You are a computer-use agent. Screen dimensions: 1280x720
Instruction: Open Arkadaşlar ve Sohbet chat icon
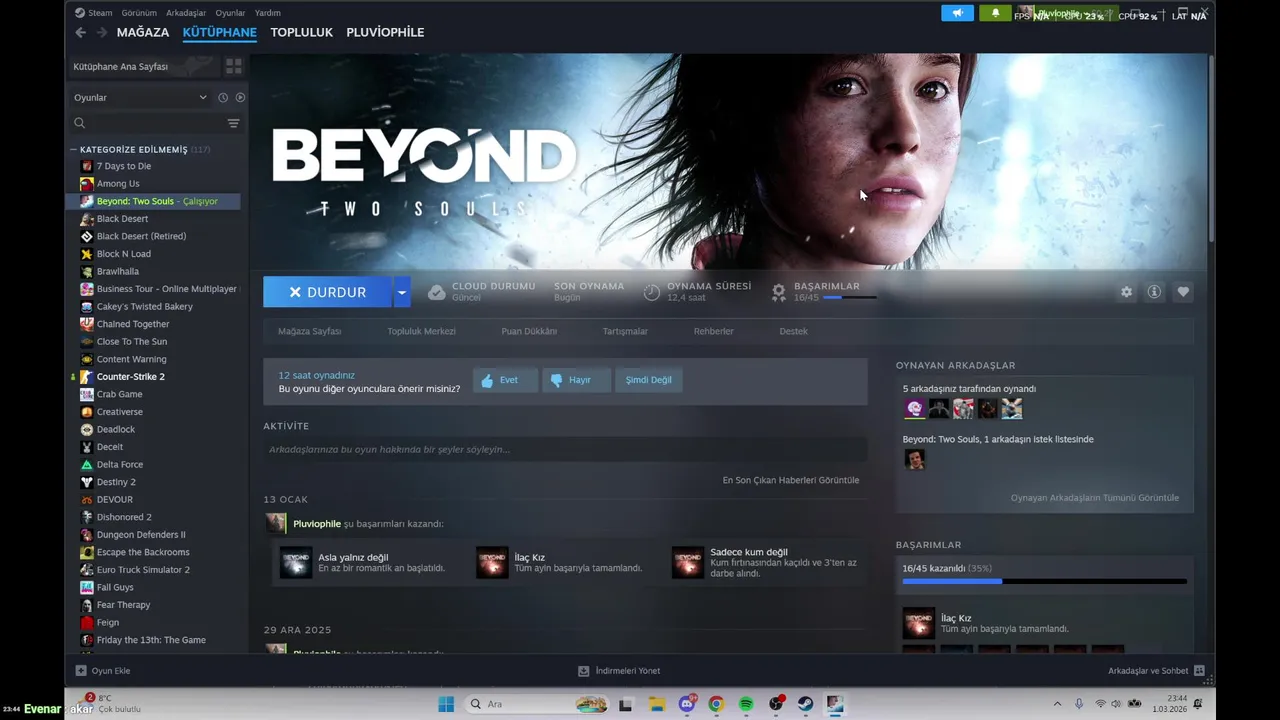[x=1199, y=671]
